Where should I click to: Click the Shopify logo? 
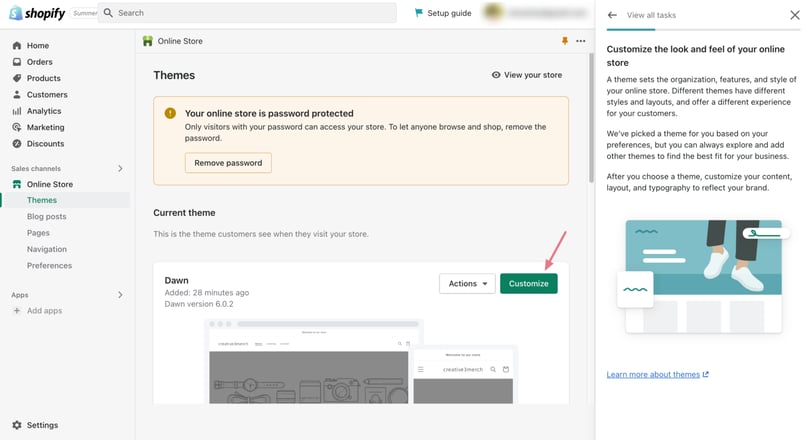[37, 13]
